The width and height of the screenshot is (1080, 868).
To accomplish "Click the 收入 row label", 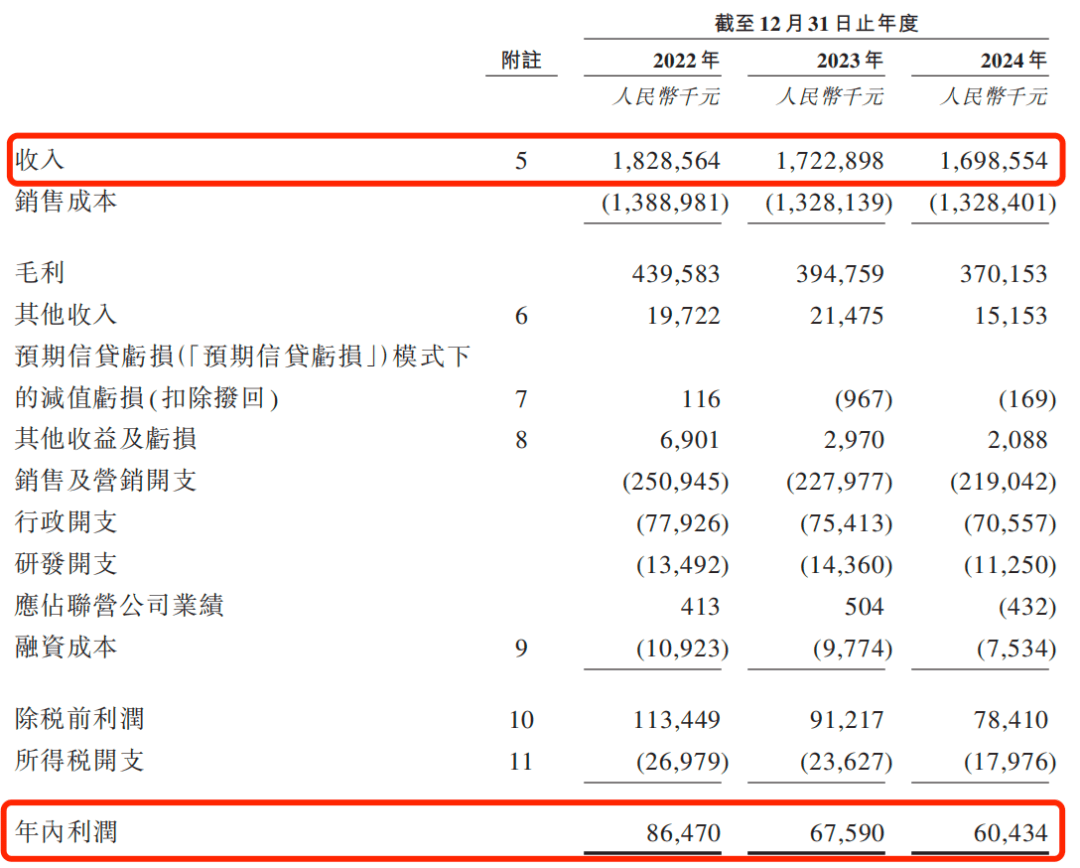I will [40, 160].
